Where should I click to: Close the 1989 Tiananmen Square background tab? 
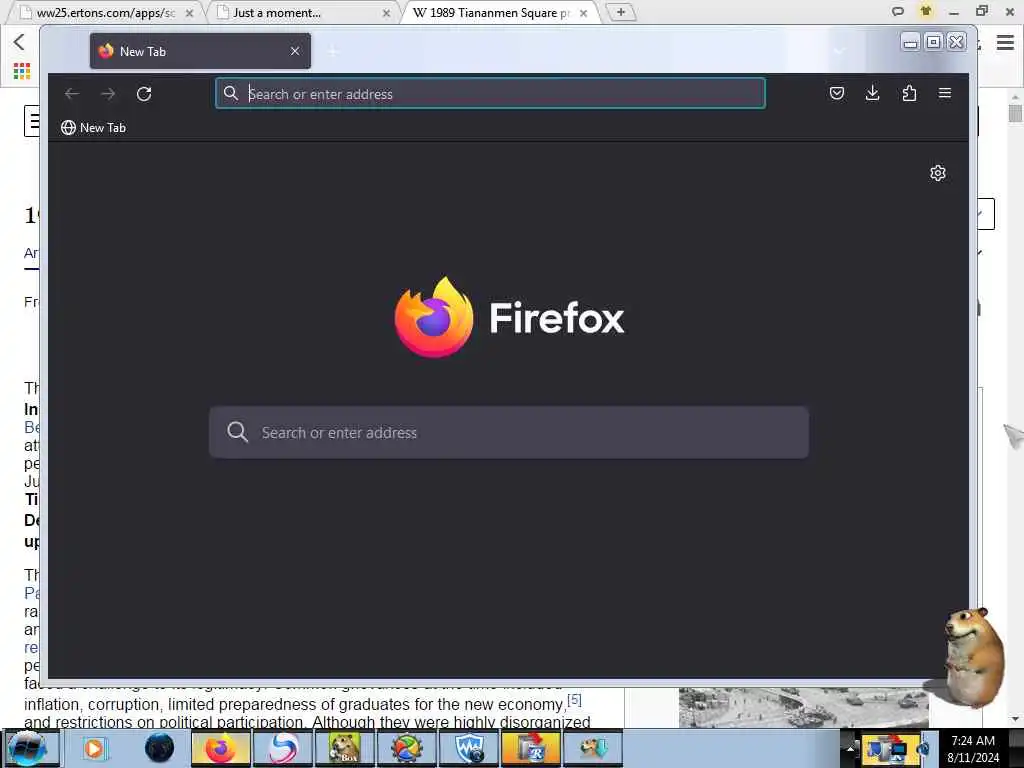(x=583, y=13)
